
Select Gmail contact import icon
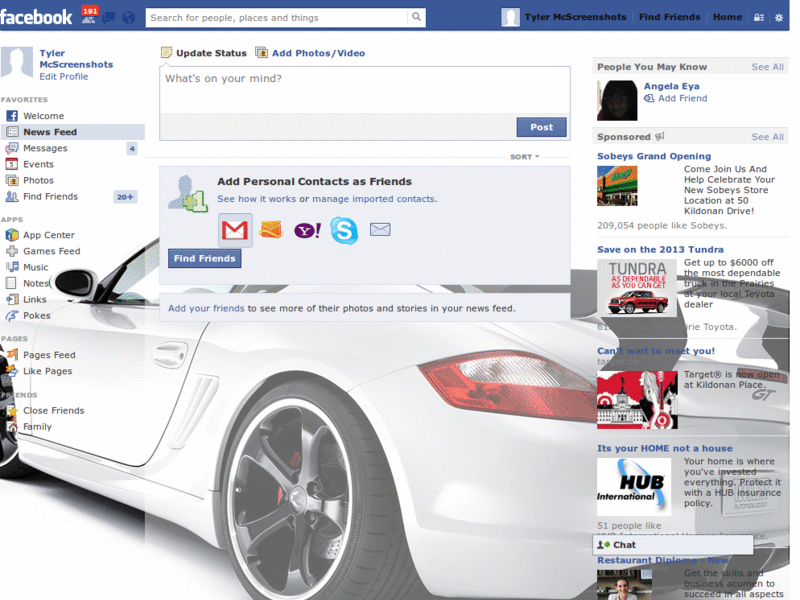click(235, 230)
